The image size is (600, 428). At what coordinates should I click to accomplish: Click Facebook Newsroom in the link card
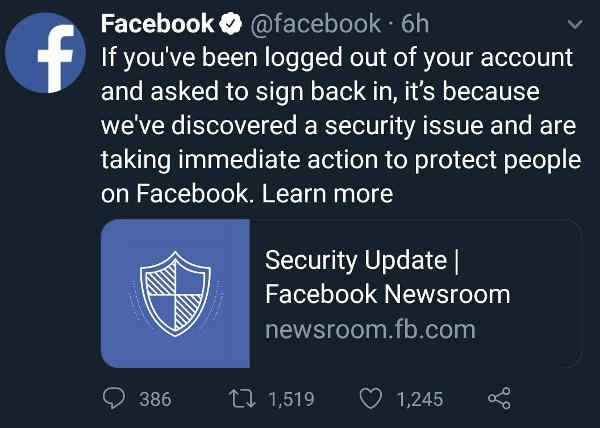click(x=388, y=294)
